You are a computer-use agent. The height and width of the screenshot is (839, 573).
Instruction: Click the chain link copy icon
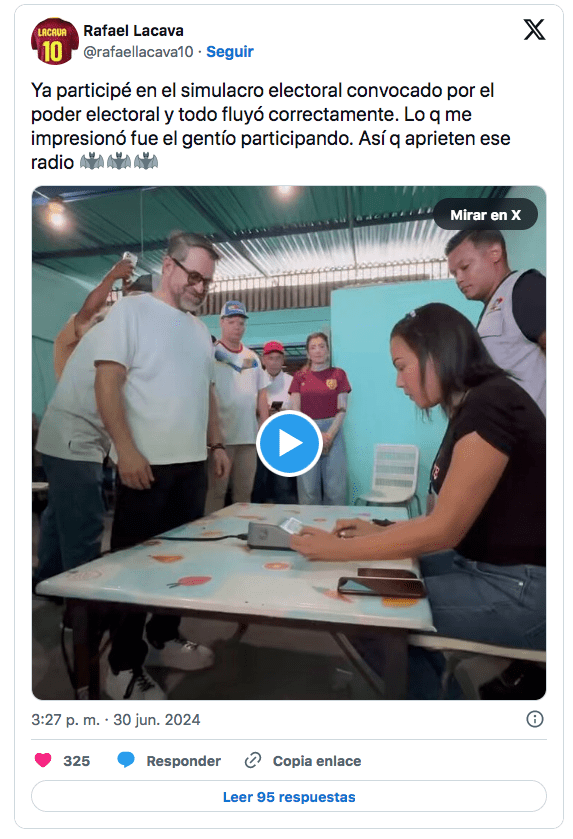coord(253,760)
